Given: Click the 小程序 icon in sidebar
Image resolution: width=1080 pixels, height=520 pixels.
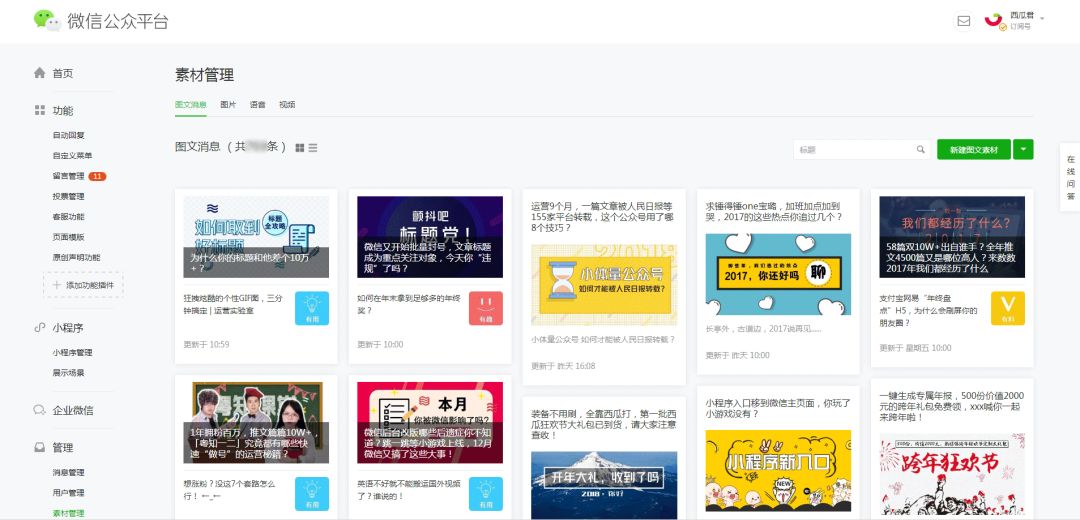Looking at the screenshot, I should pos(40,327).
